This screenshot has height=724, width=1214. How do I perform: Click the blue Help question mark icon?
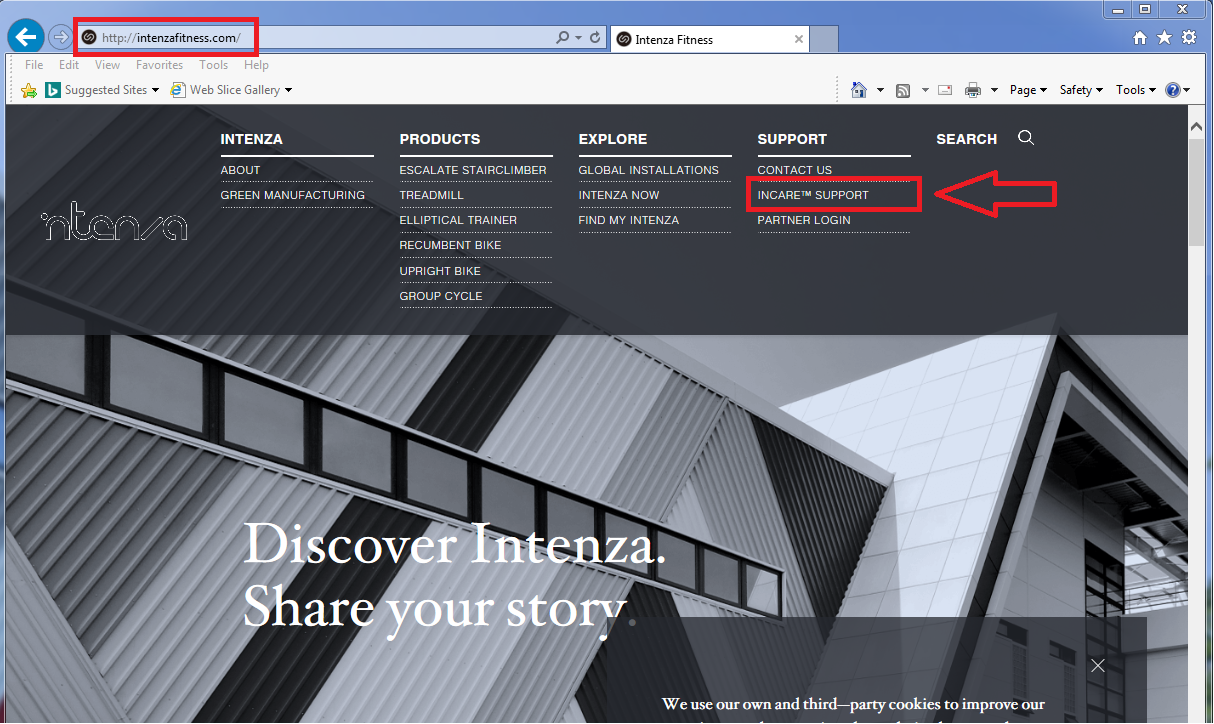[1173, 90]
